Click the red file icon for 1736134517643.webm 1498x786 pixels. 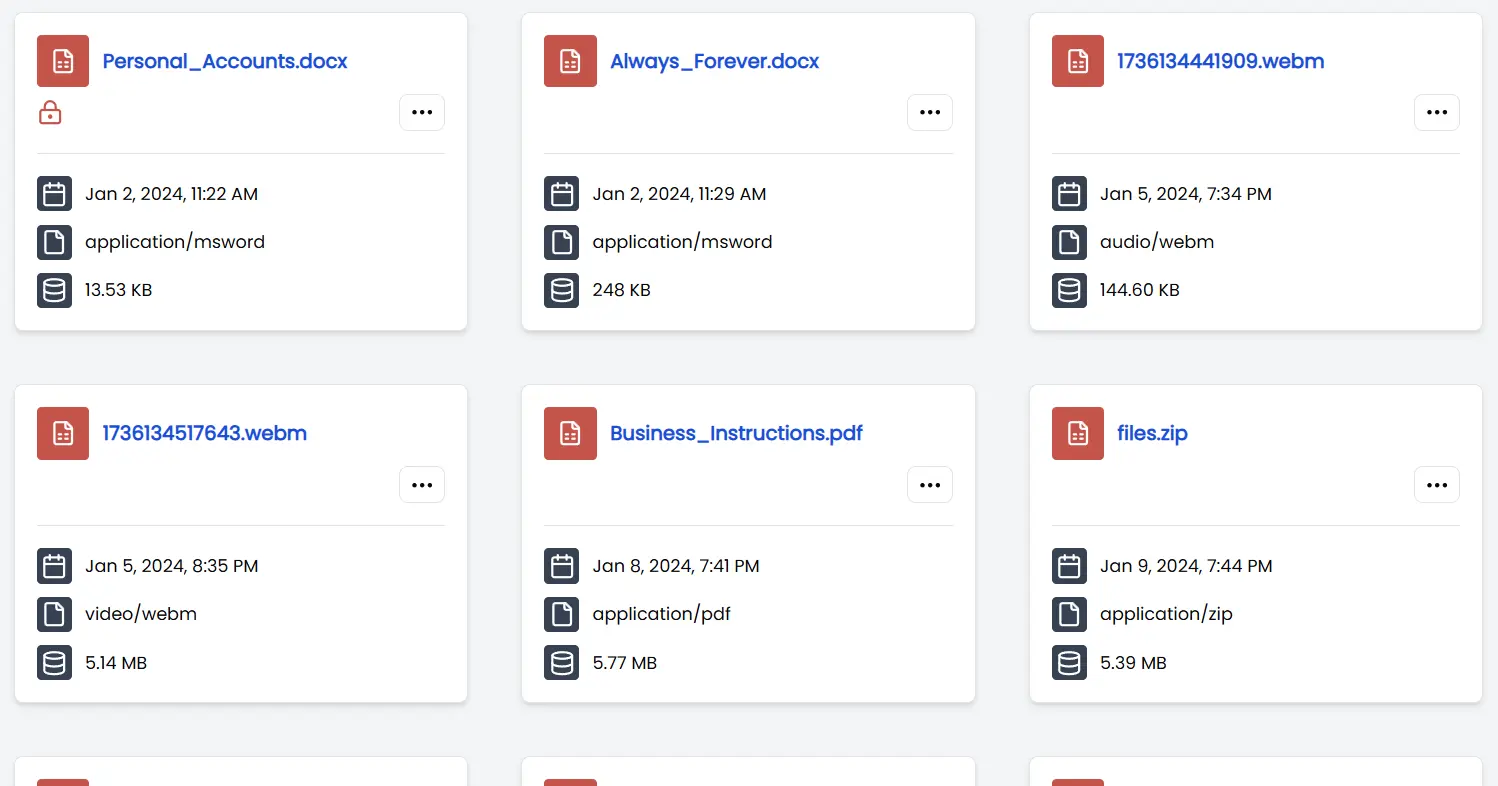pos(63,433)
